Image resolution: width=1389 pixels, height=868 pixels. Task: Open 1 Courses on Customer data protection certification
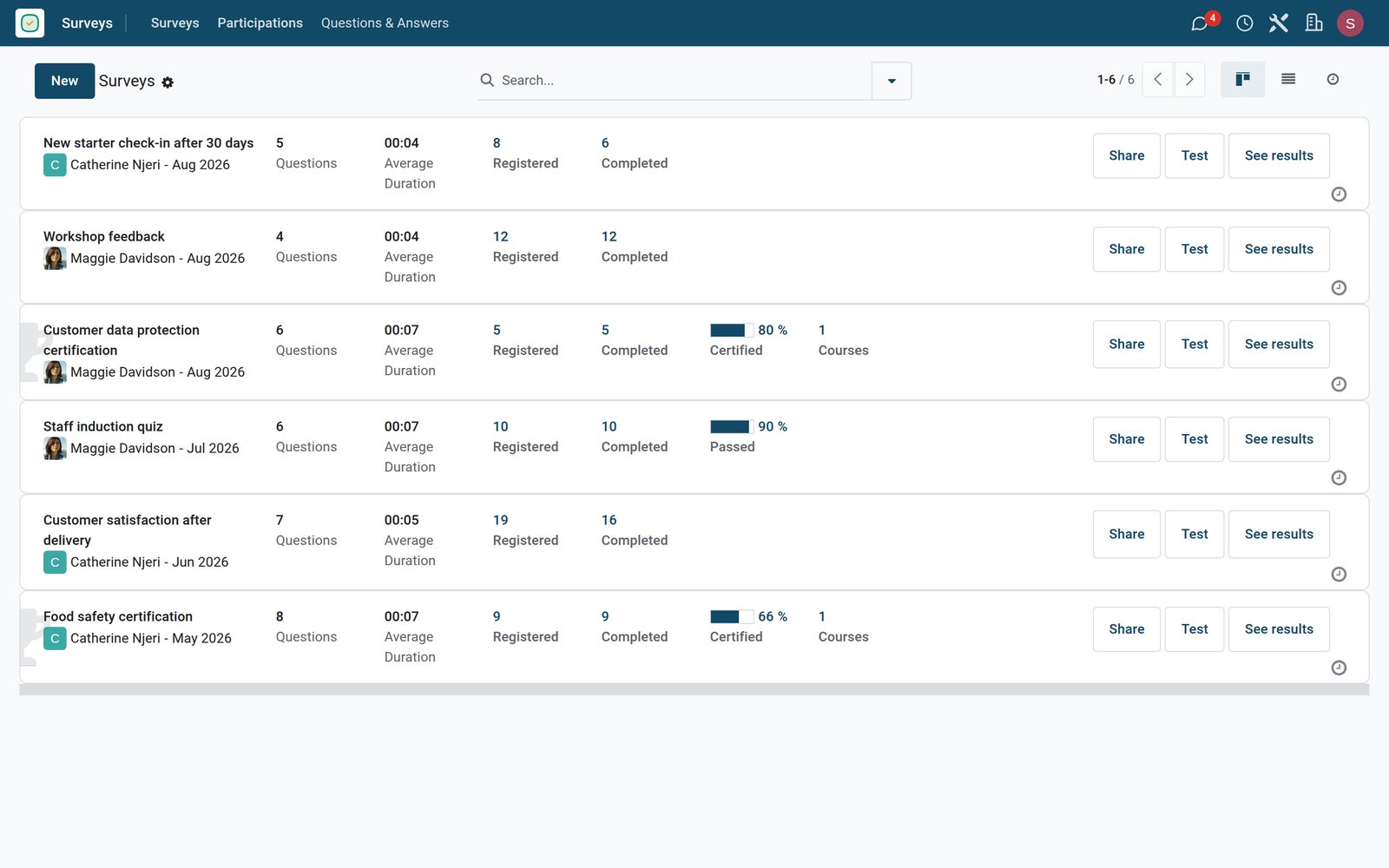tap(843, 340)
